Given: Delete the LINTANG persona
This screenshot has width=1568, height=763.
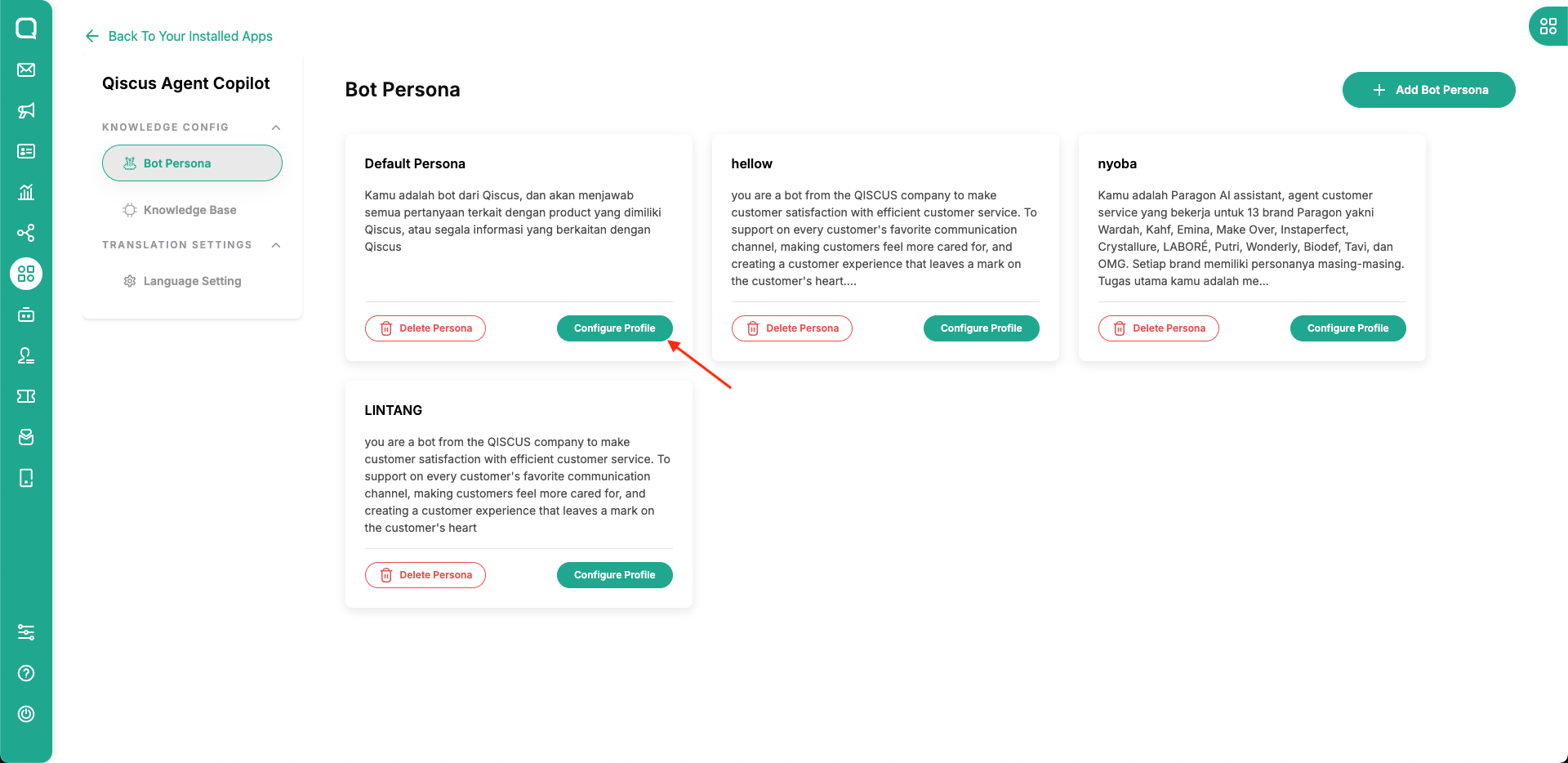Looking at the screenshot, I should click(425, 575).
